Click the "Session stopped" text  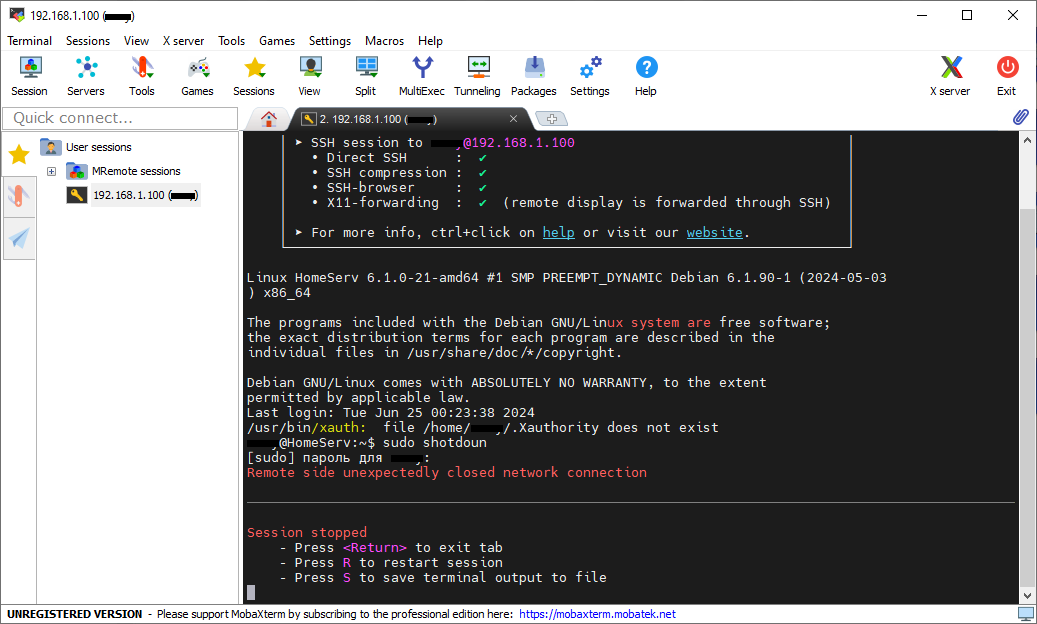[307, 533]
